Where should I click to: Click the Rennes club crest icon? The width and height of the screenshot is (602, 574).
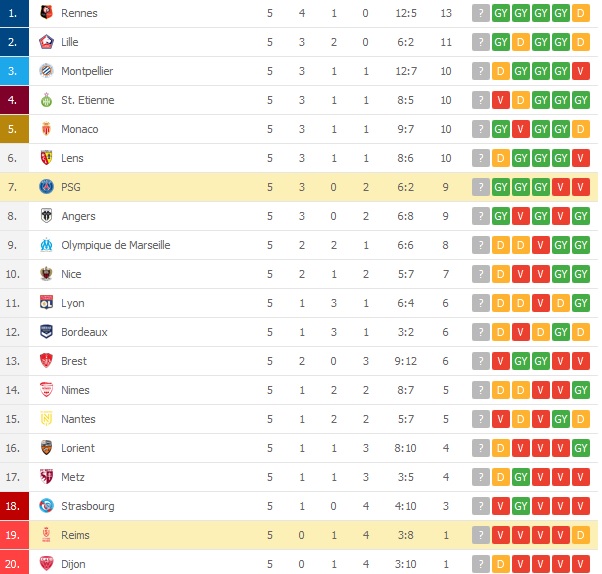coord(45,13)
